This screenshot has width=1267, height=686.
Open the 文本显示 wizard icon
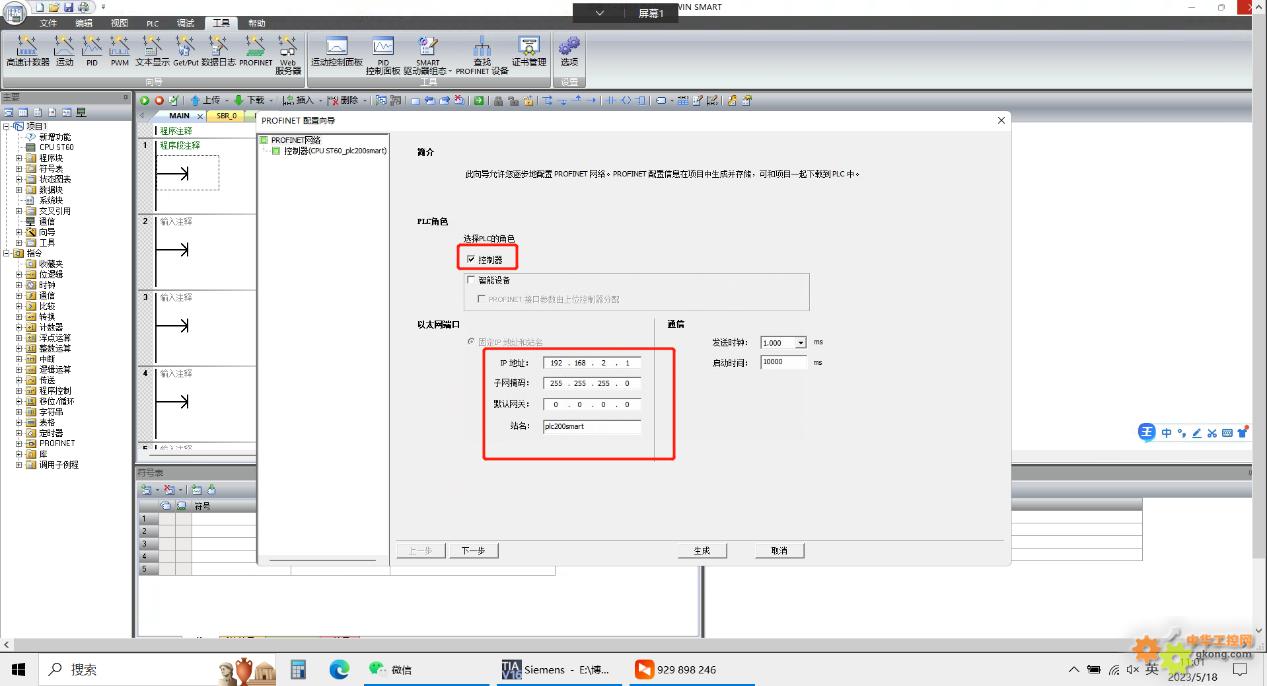point(152,50)
